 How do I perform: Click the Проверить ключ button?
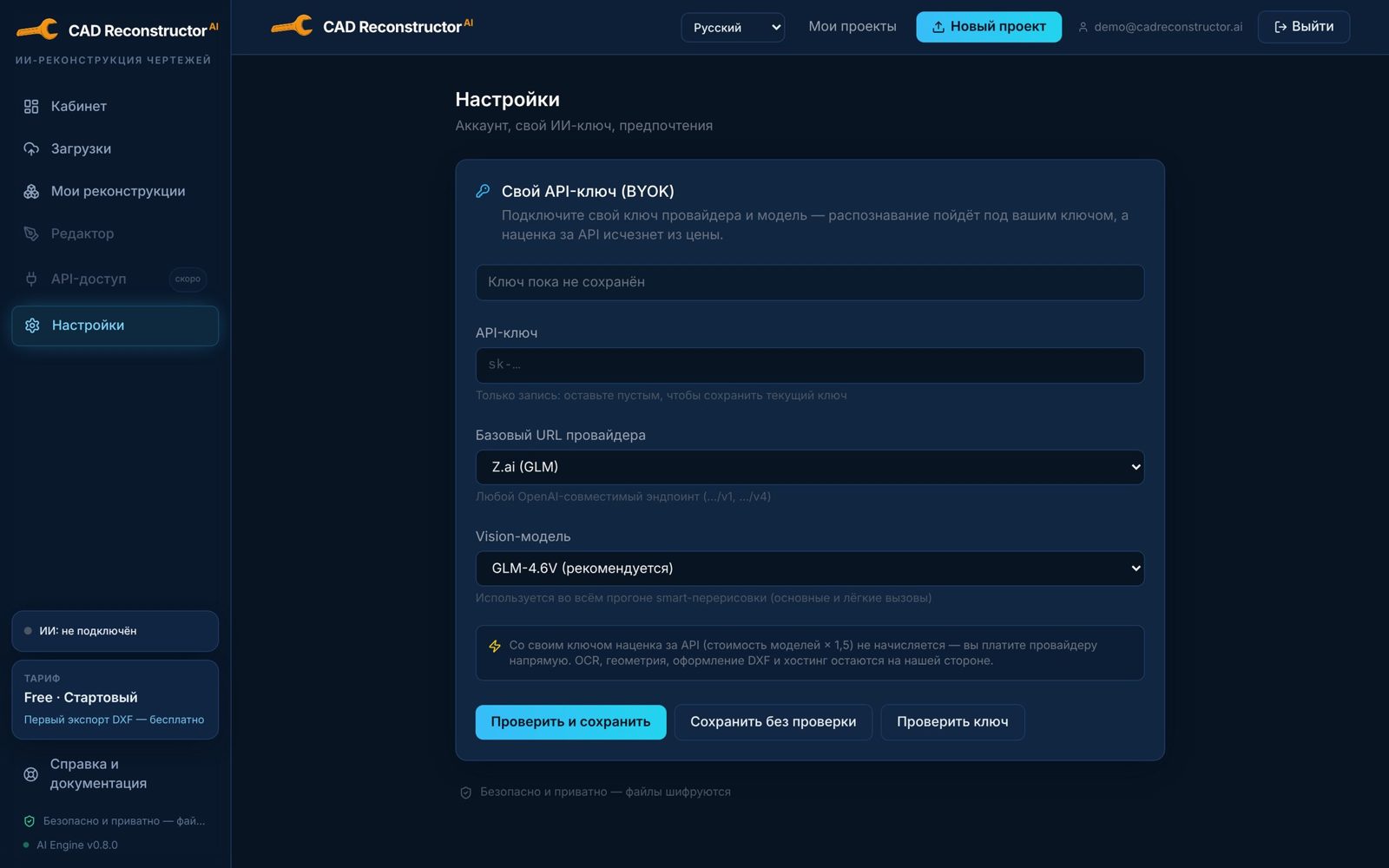952,722
